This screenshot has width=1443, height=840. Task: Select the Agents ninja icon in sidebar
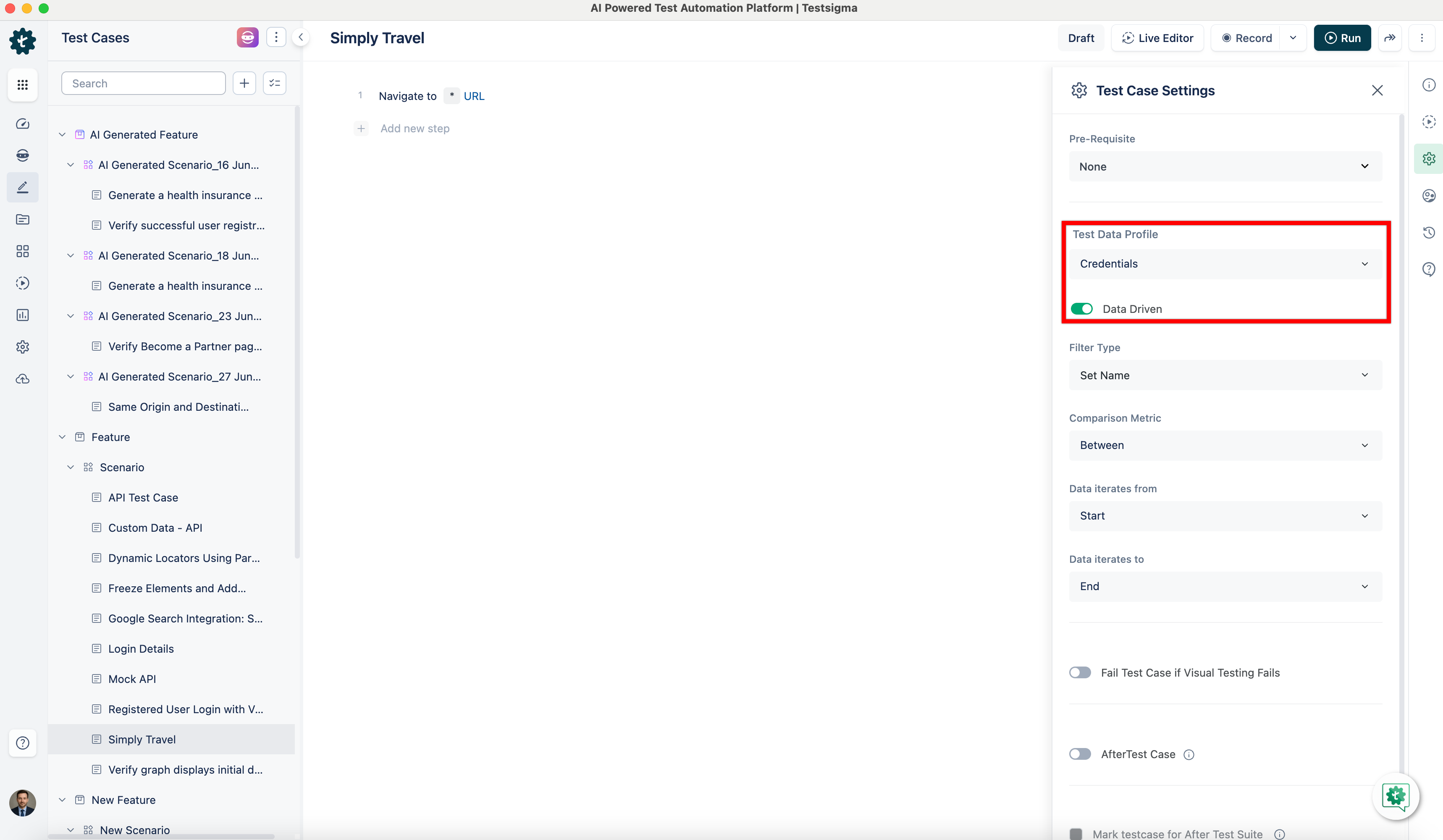coord(22,155)
